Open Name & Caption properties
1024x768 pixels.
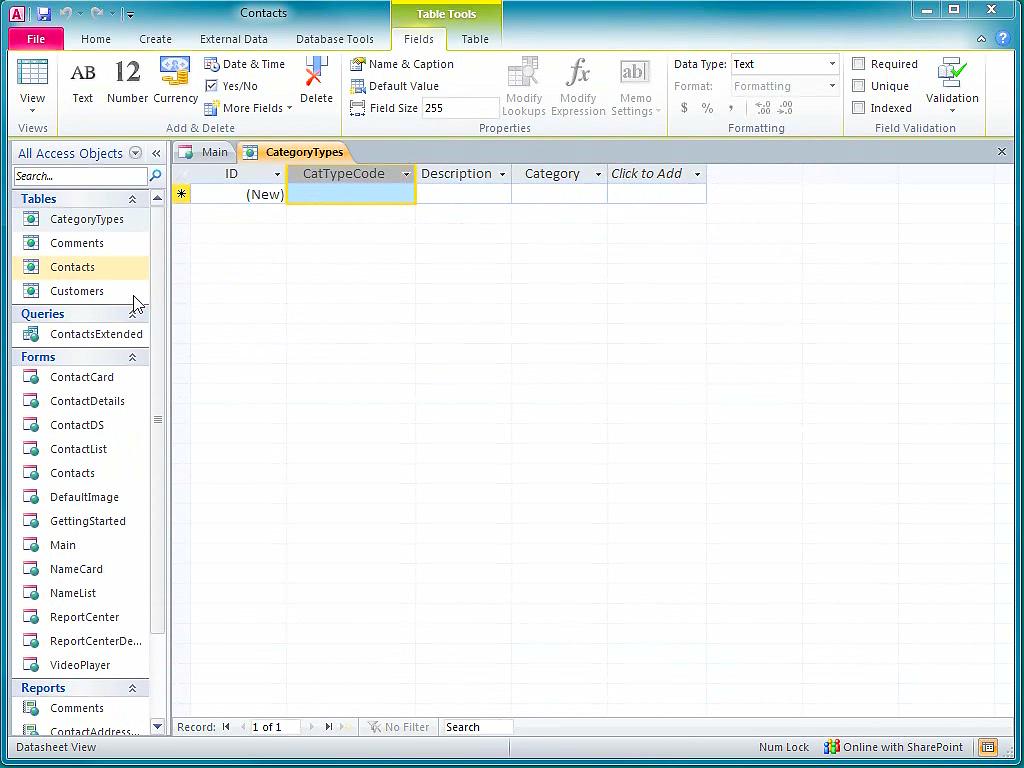[402, 64]
